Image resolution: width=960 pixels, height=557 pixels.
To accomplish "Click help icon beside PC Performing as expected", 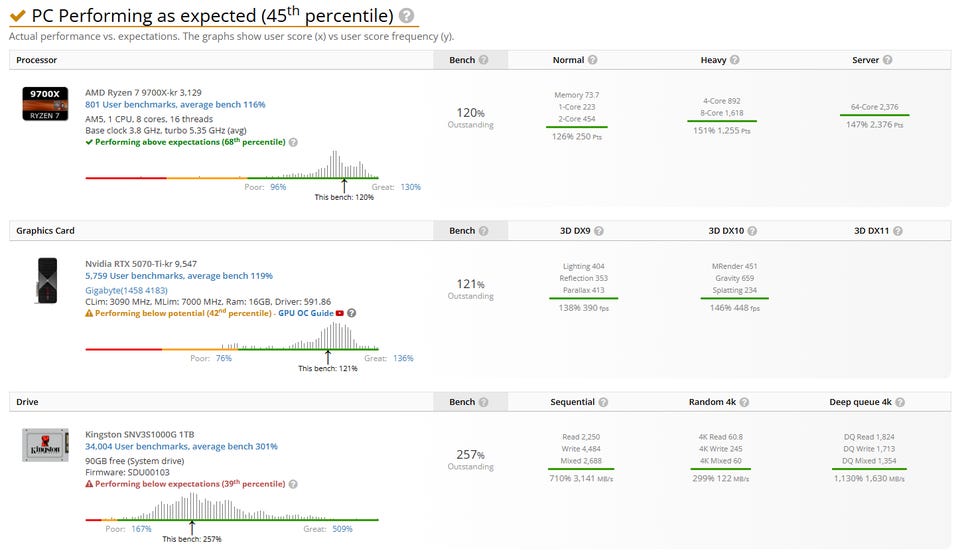I will tap(406, 15).
